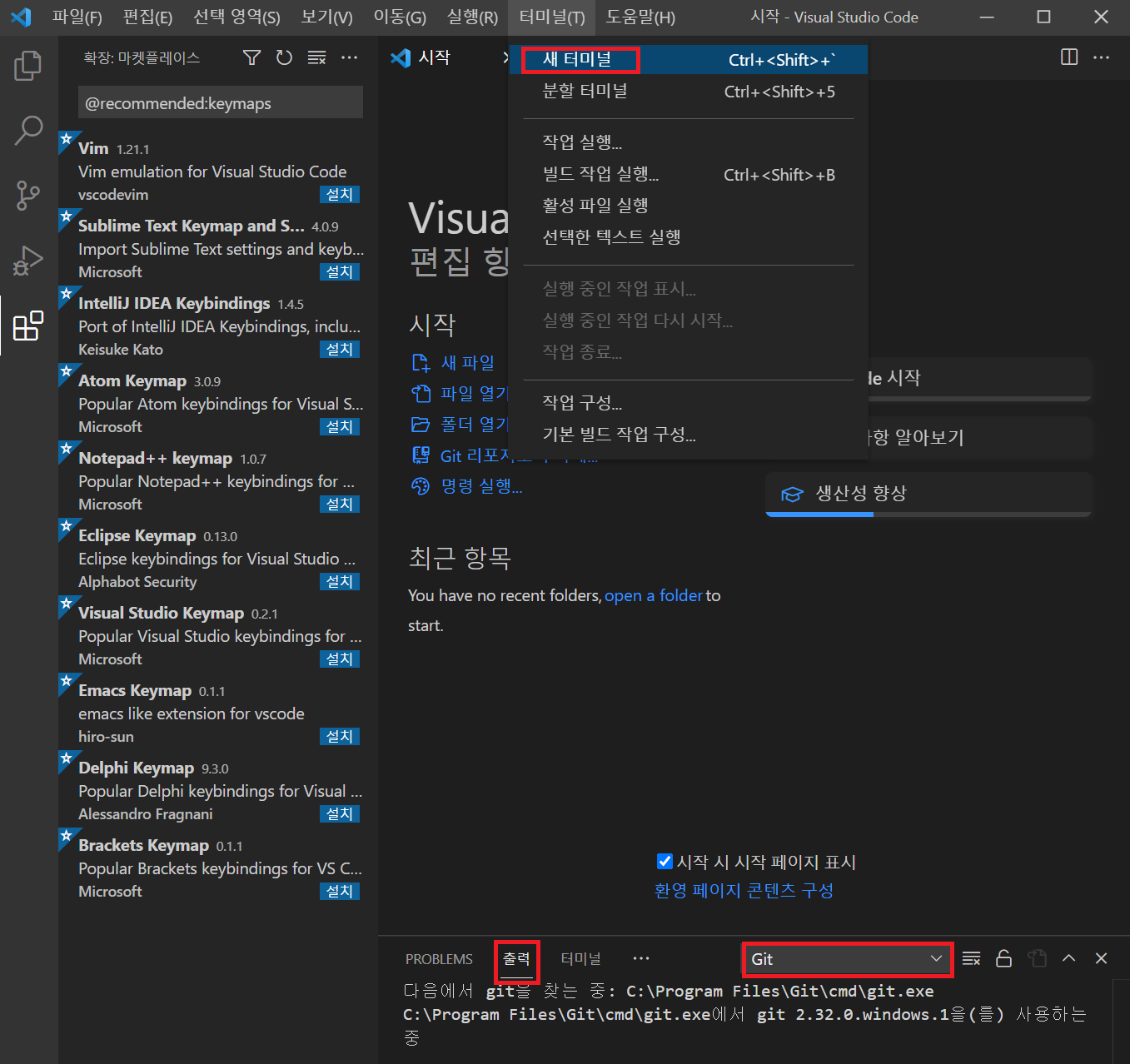The image size is (1130, 1064).
Task: Maximize the bottom panel with chevron
Action: tap(1069, 958)
